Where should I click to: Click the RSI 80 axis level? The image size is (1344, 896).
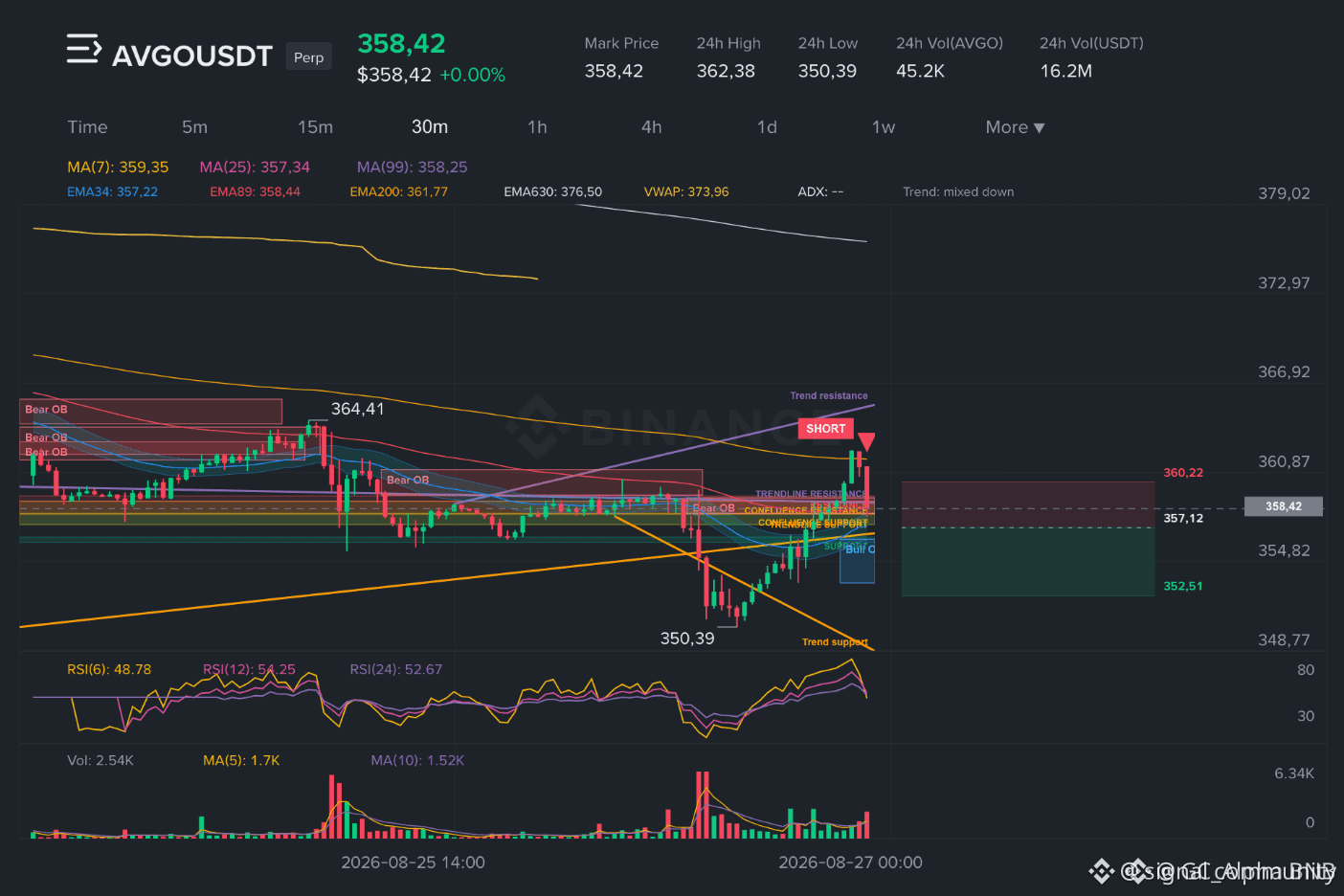coord(1306,670)
